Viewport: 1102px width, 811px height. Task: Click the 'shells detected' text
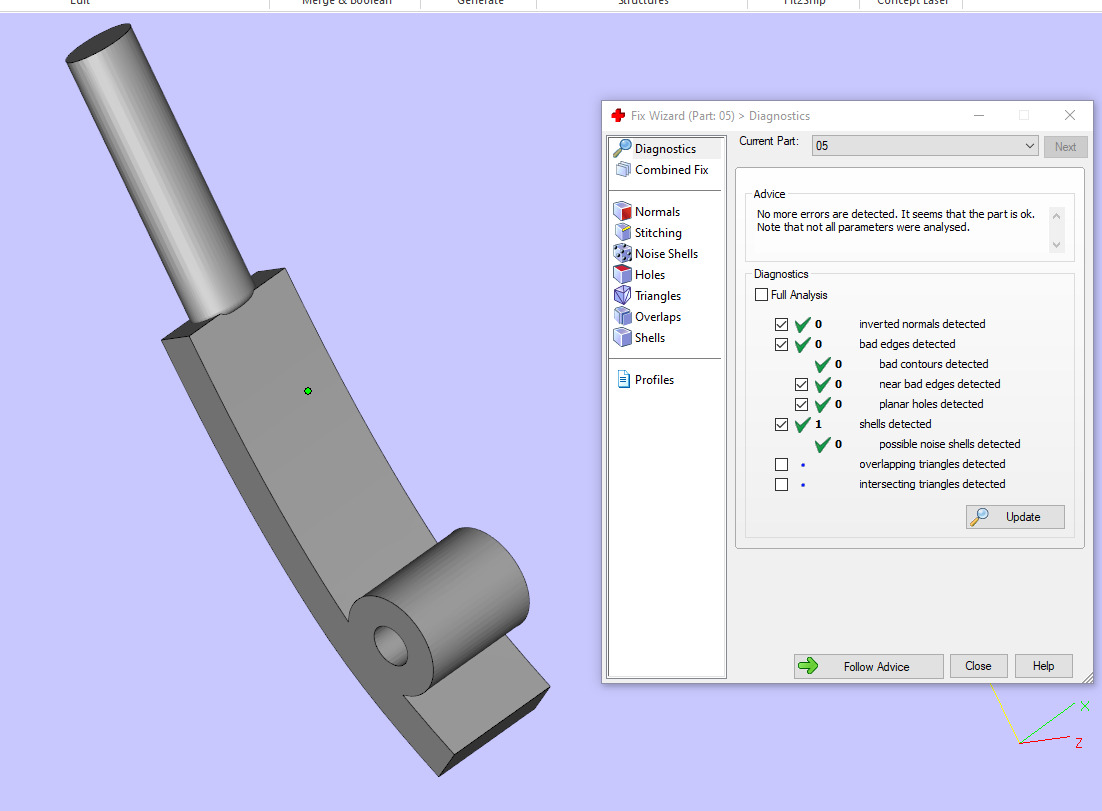point(895,424)
